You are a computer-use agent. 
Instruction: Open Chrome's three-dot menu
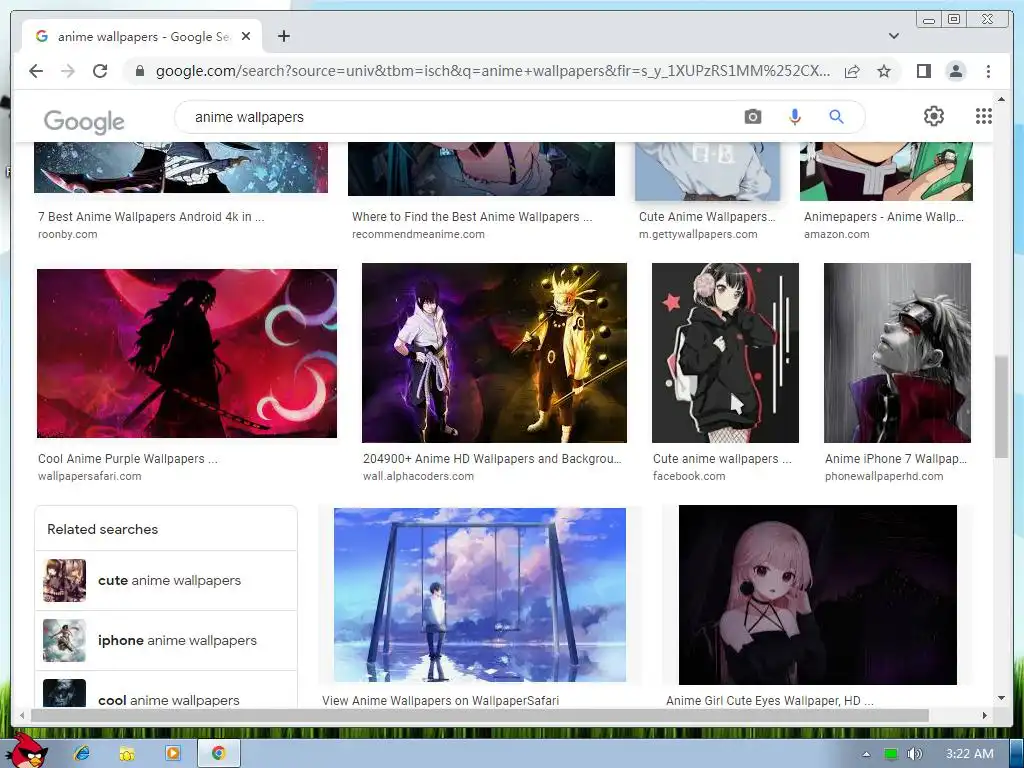point(988,71)
